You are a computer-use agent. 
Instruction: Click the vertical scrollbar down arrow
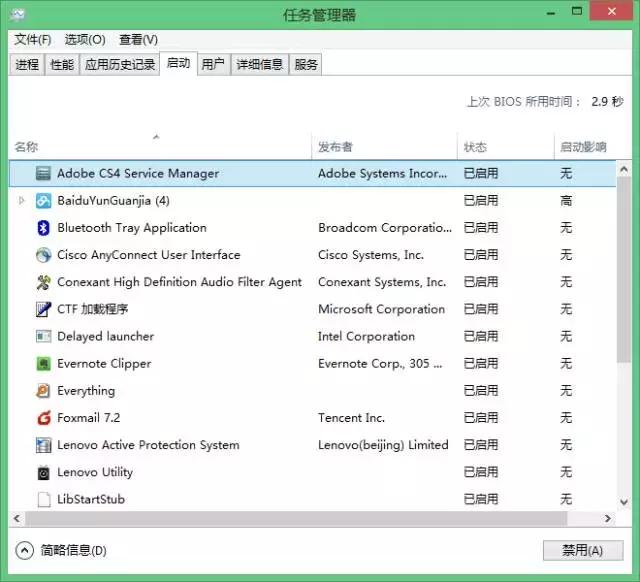[x=624, y=502]
